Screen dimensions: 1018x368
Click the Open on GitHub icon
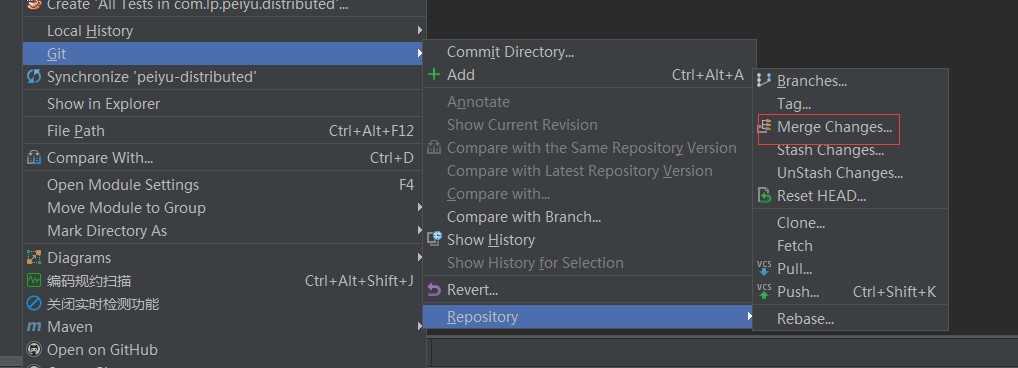click(34, 350)
